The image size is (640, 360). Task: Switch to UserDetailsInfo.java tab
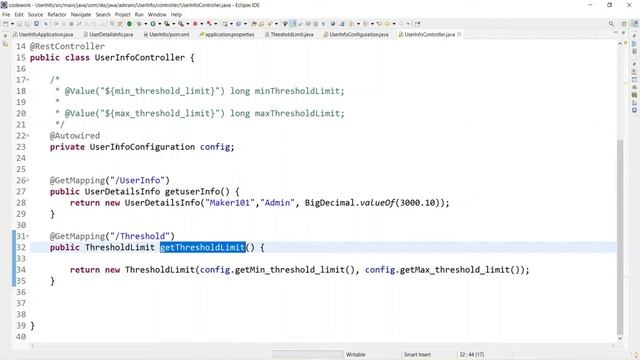coord(108,35)
